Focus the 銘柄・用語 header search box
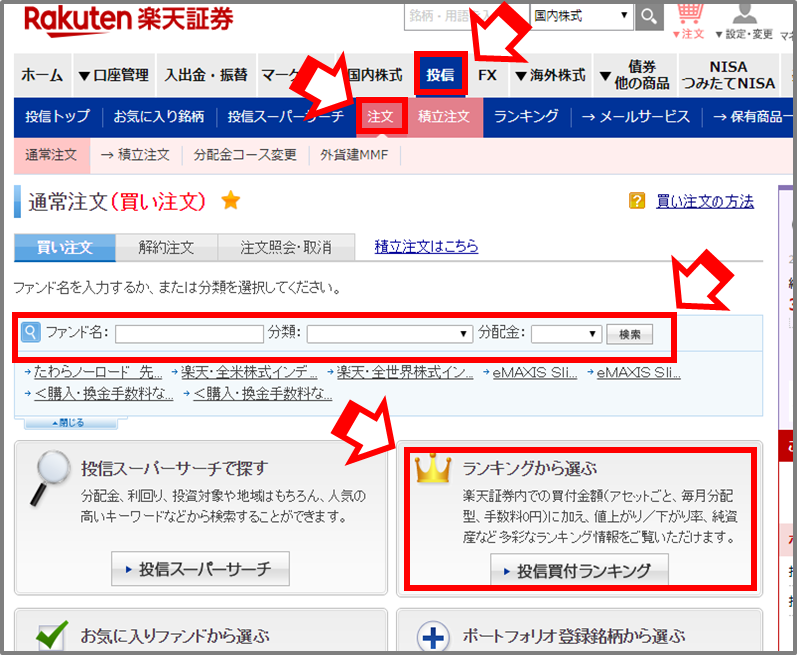797x655 pixels. coord(467,16)
